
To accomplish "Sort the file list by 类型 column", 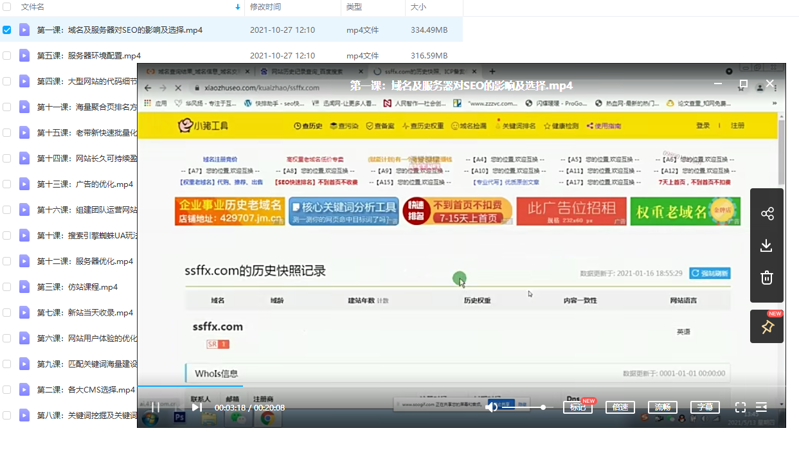I will coord(354,7).
